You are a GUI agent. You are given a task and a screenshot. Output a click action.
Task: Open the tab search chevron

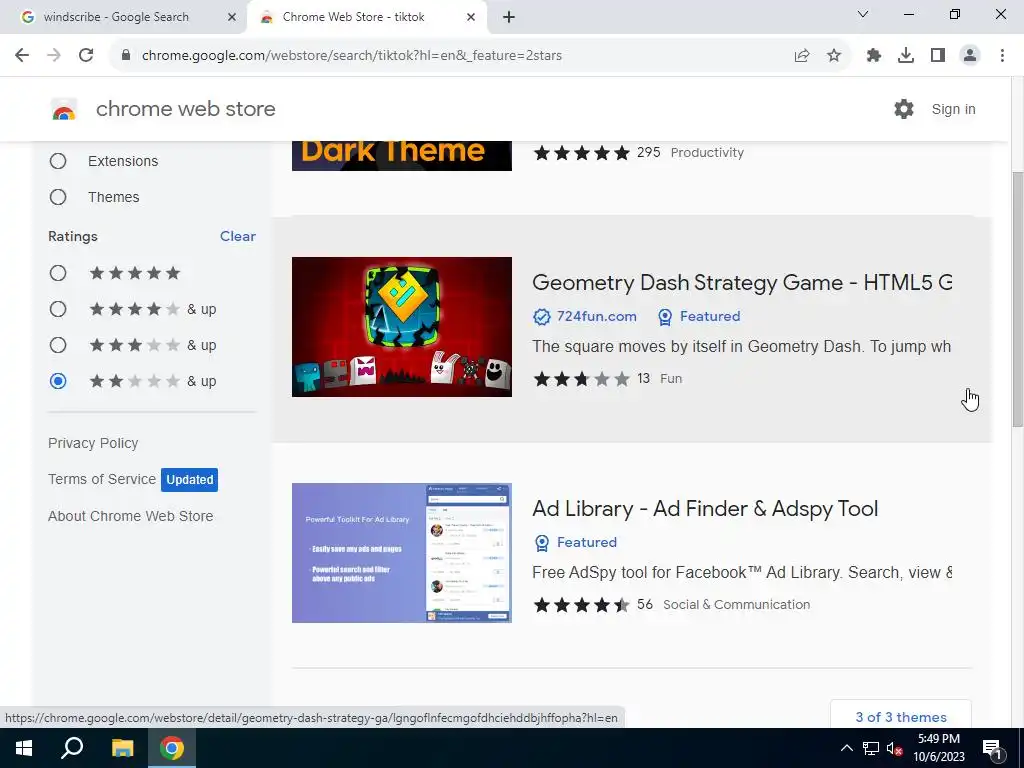pos(863,14)
